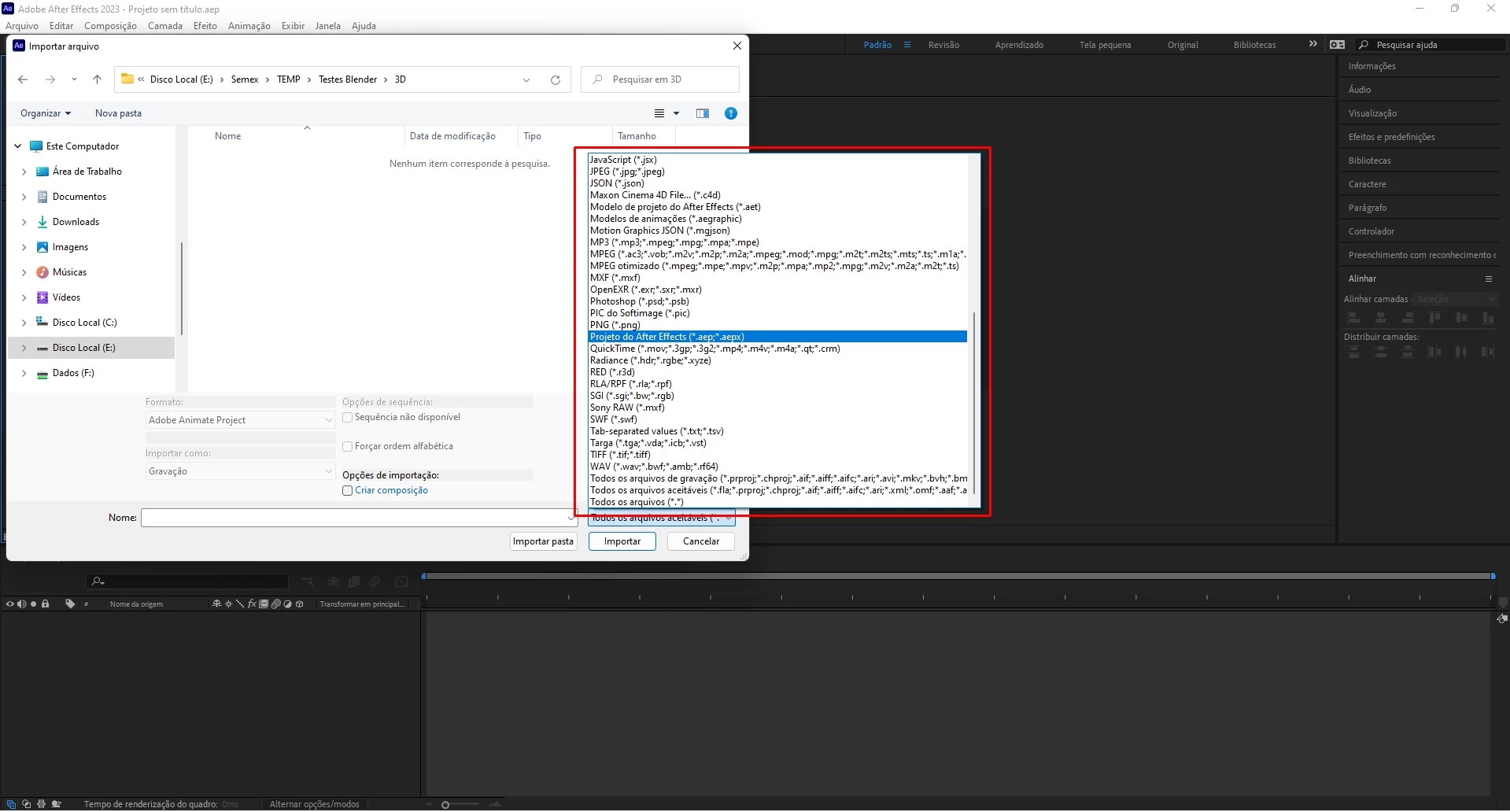Viewport: 1510px width, 812px height.
Task: Click the lock column icon in timeline
Action: [46, 604]
